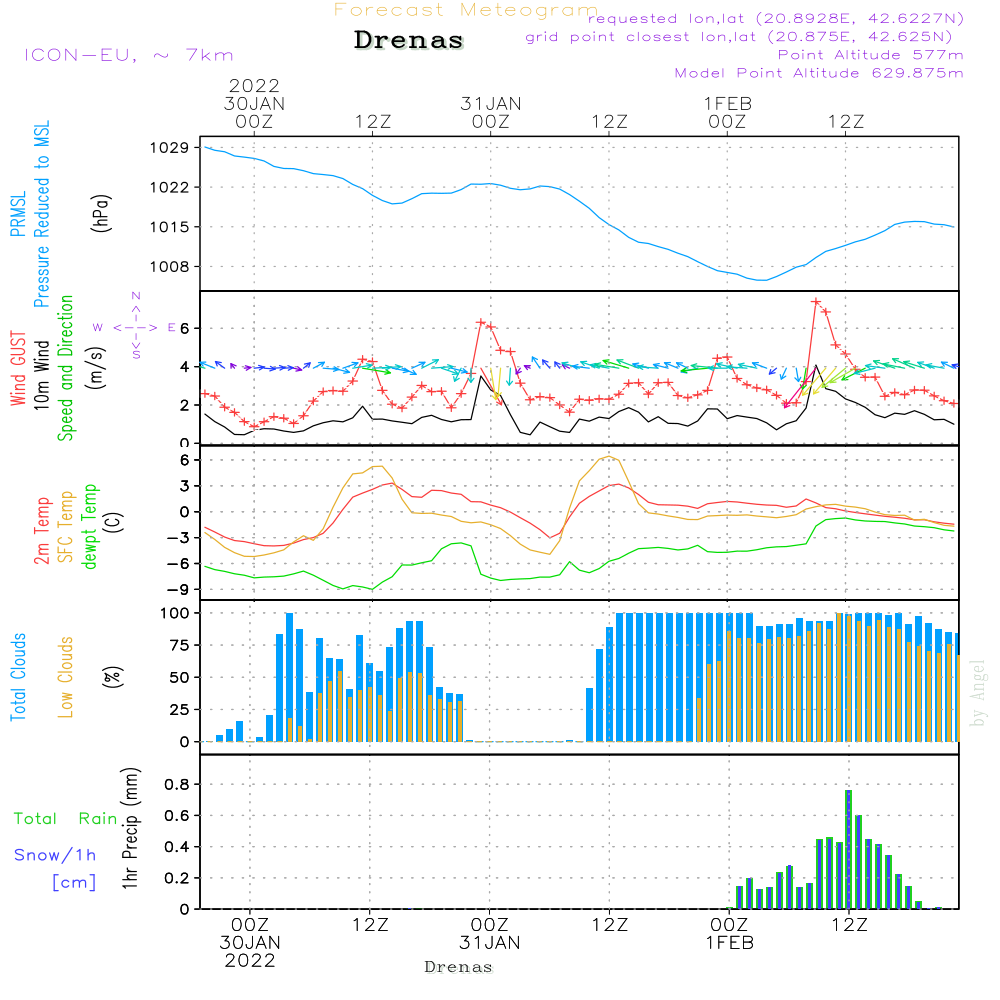1000x1000 pixels.
Task: Click the tallest precipitation bar near 0.8 mm
Action: coord(849,848)
